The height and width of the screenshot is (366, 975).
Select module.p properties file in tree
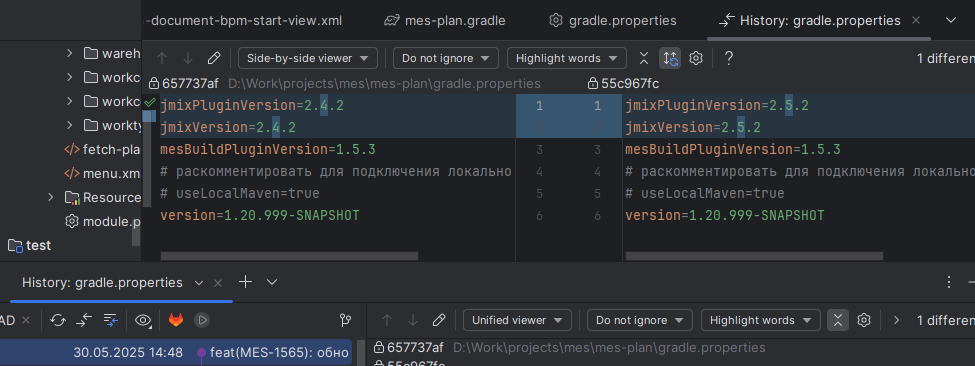[103, 221]
